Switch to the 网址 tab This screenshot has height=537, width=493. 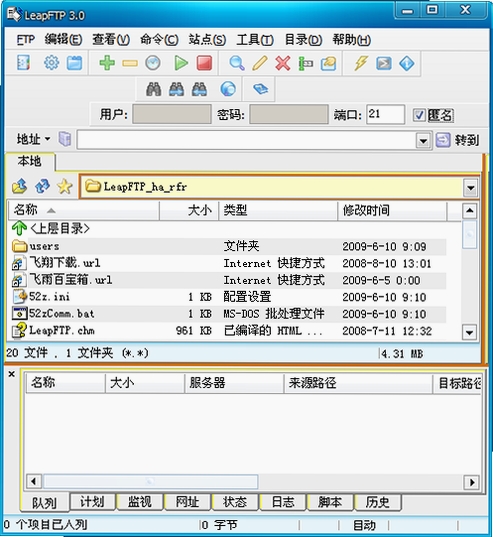[187, 502]
